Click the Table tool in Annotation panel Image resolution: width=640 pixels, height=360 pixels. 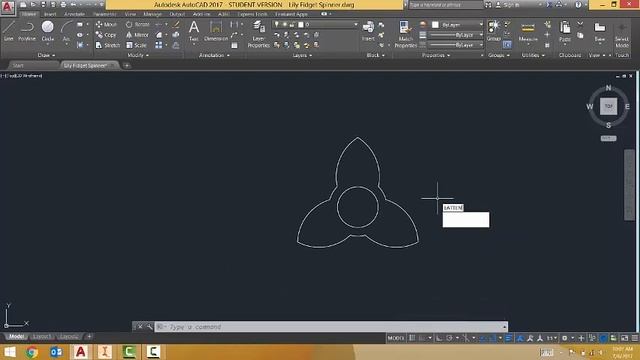pyautogui.click(x=234, y=45)
